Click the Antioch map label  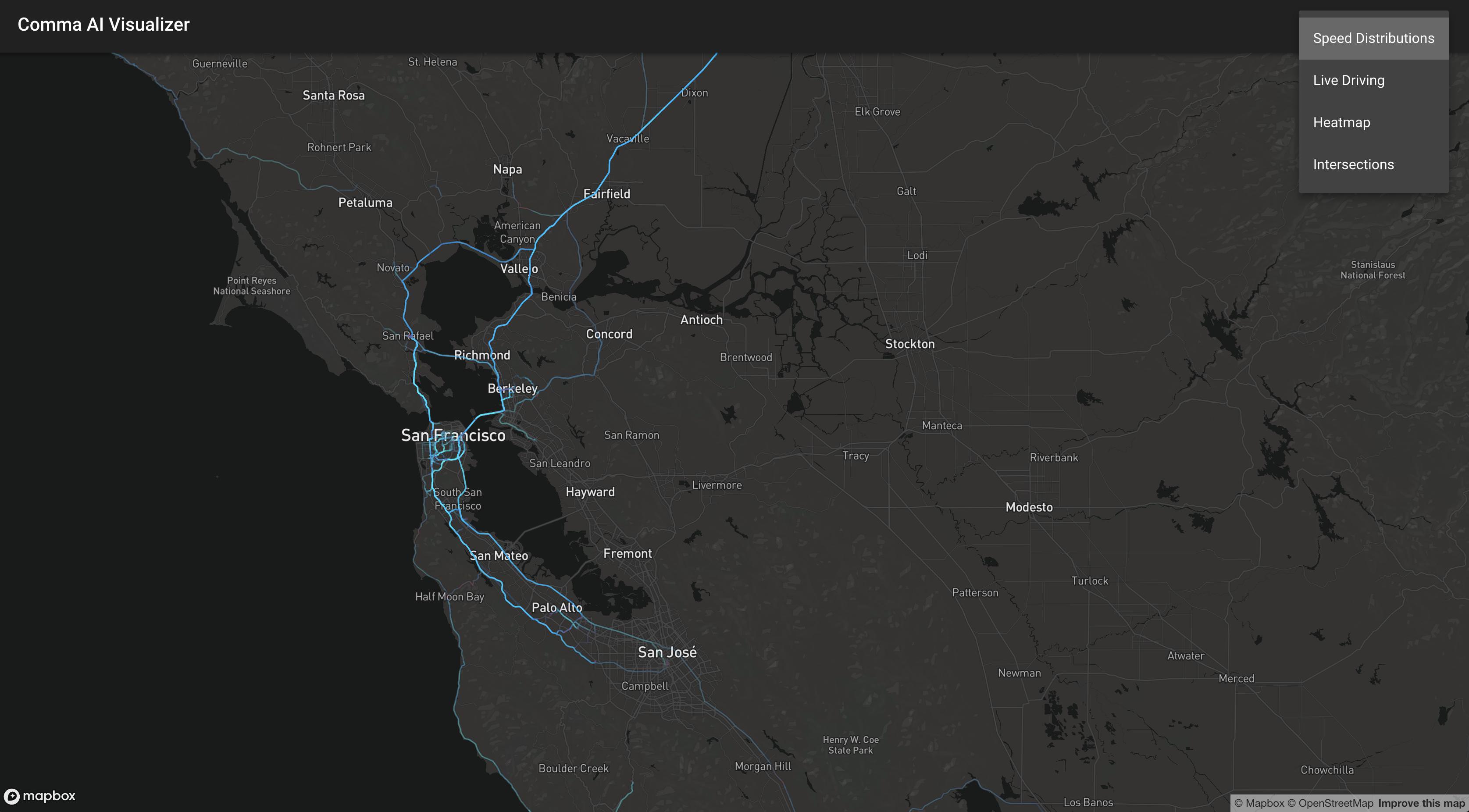(701, 320)
